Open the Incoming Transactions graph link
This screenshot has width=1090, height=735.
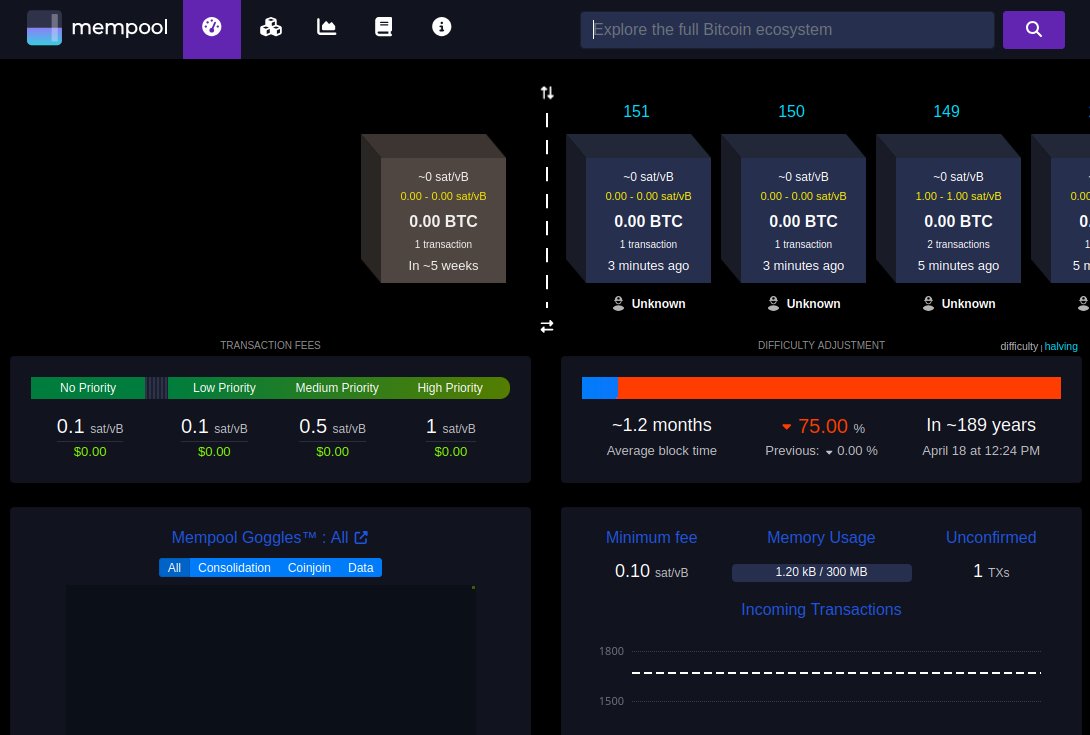point(821,609)
